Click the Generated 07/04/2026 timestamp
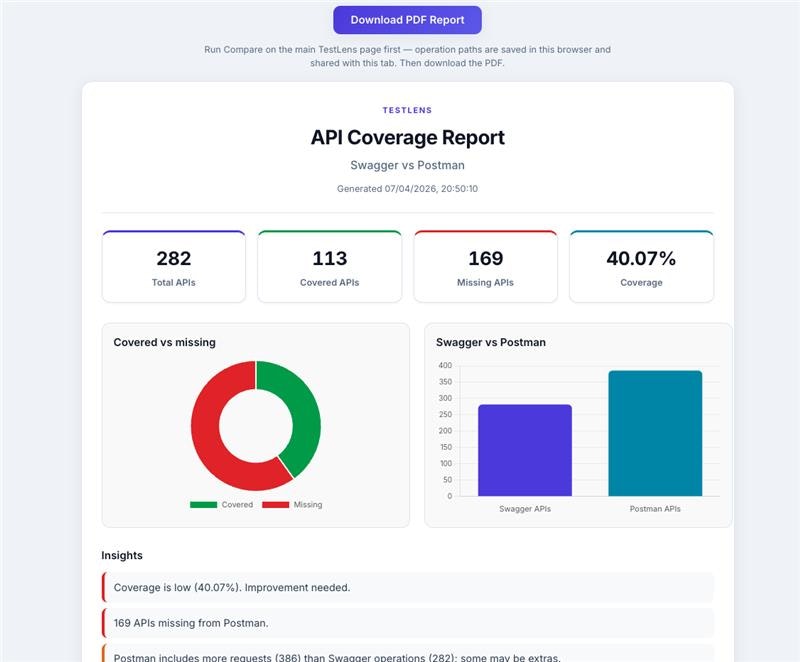The image size is (800, 662). (407, 189)
